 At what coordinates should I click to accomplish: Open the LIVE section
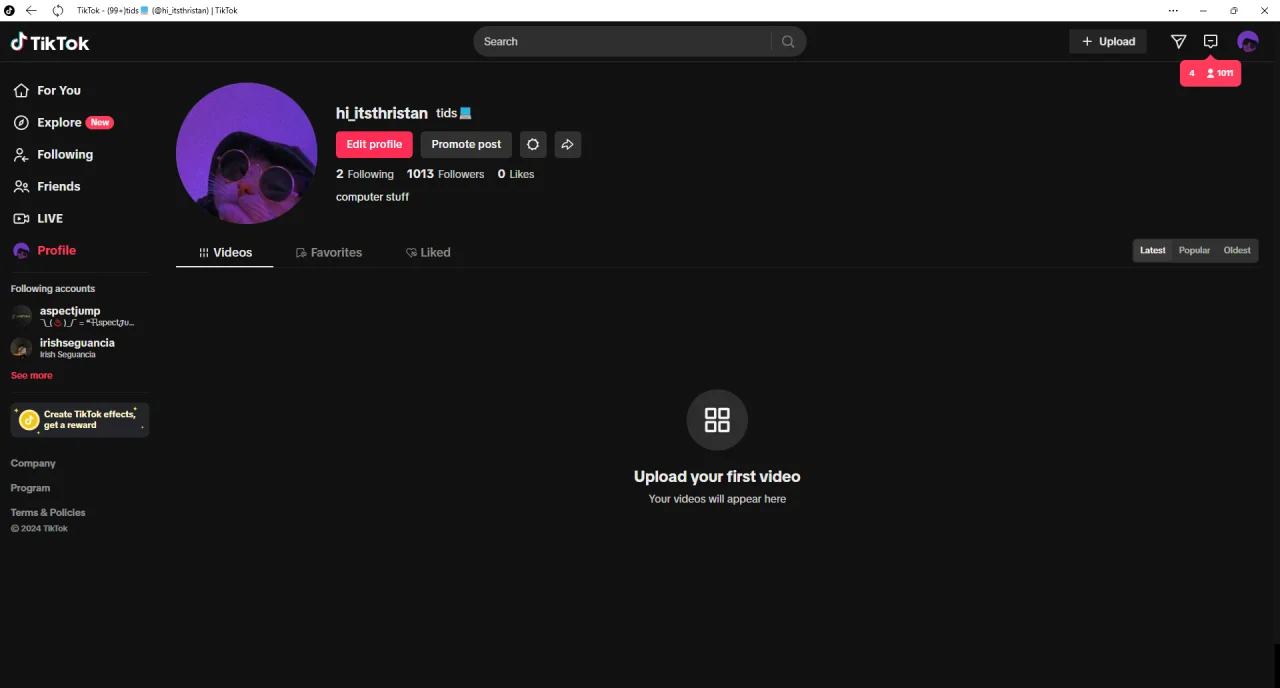38,218
